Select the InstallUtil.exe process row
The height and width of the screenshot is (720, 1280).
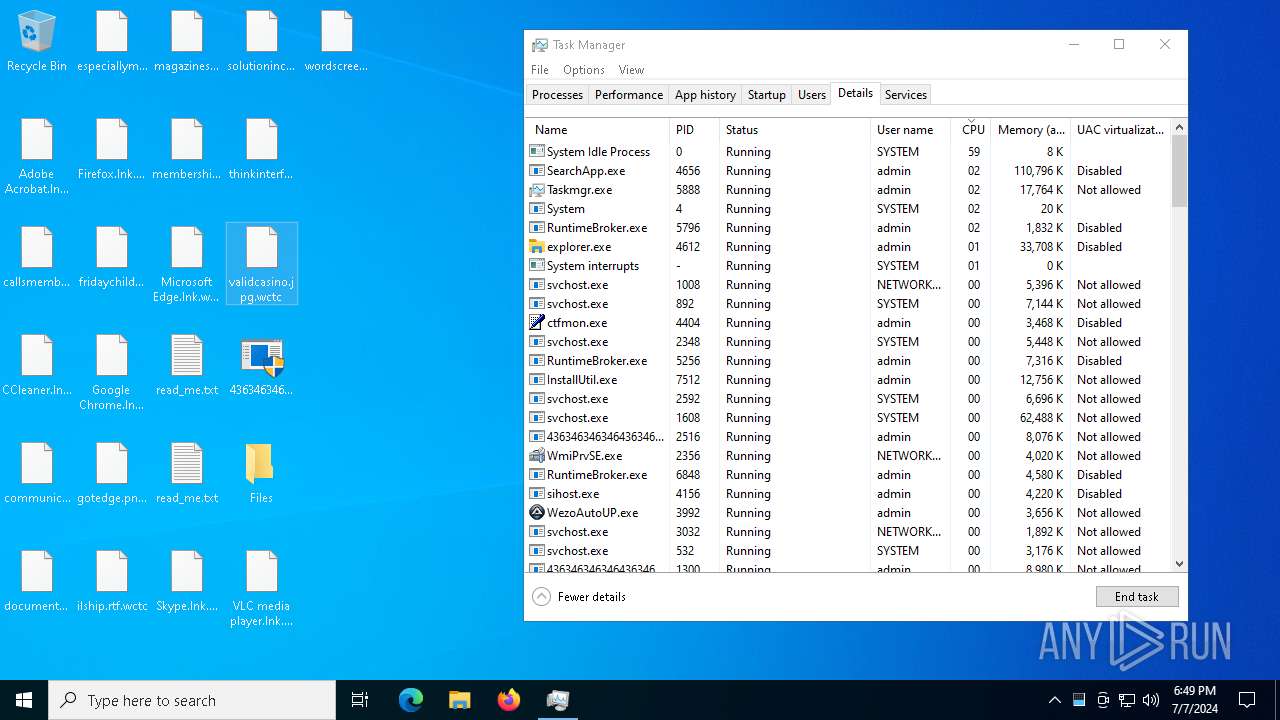[848, 380]
